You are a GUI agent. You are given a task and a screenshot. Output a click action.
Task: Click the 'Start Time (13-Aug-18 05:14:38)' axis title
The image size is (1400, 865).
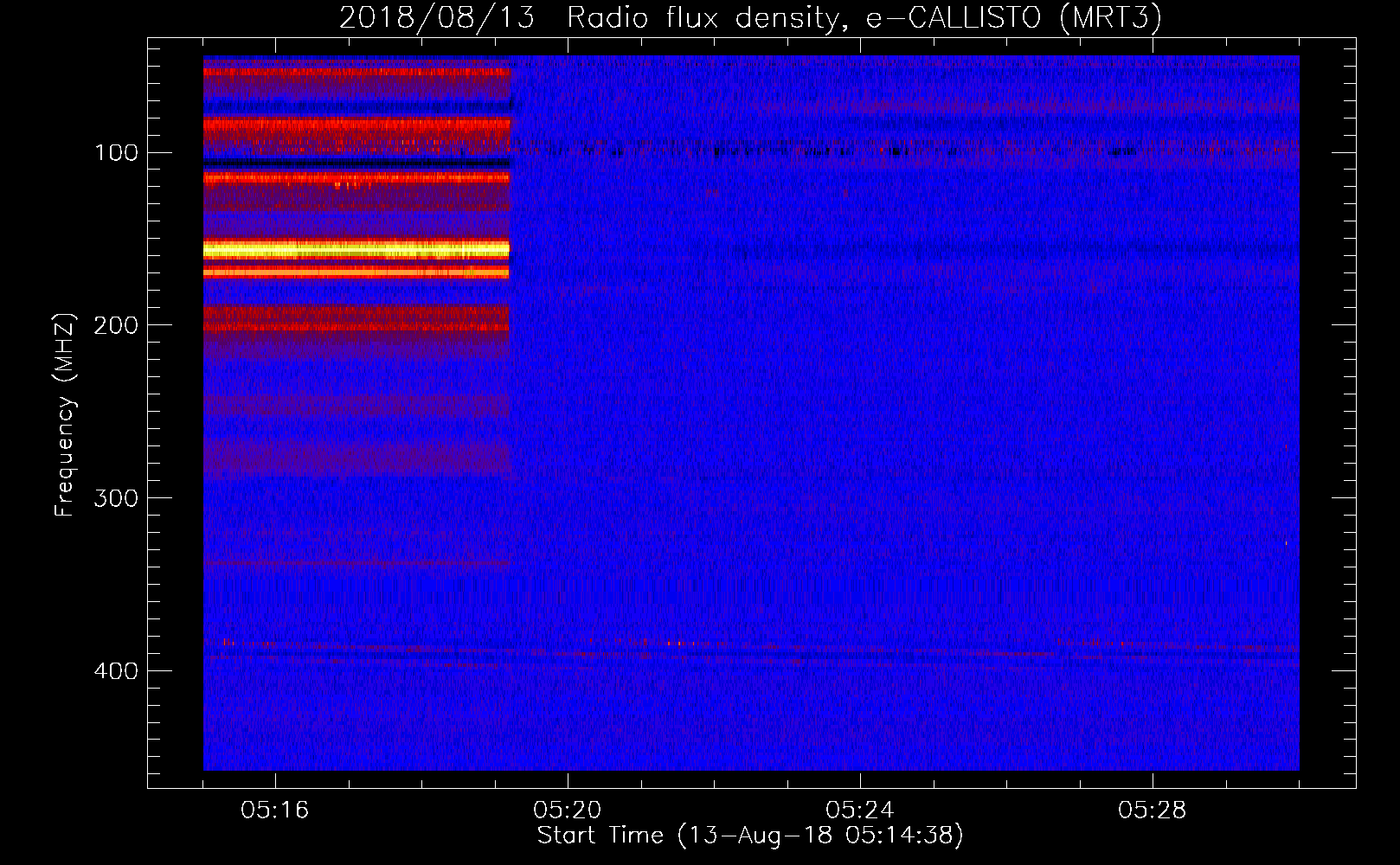click(x=750, y=836)
